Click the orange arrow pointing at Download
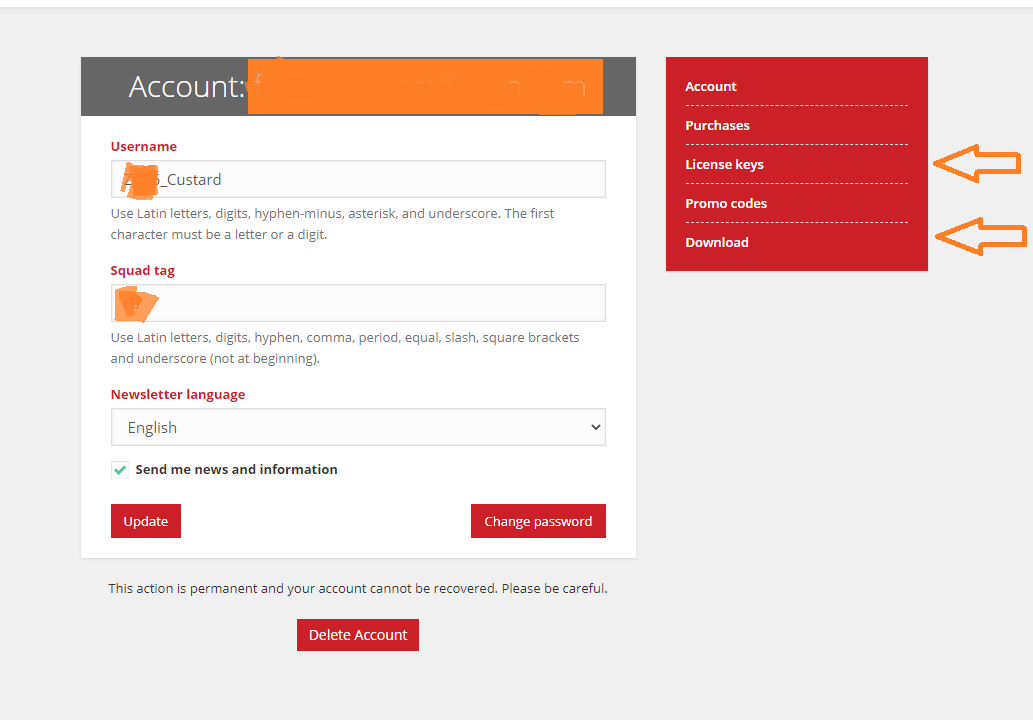1033x720 pixels. (x=980, y=236)
